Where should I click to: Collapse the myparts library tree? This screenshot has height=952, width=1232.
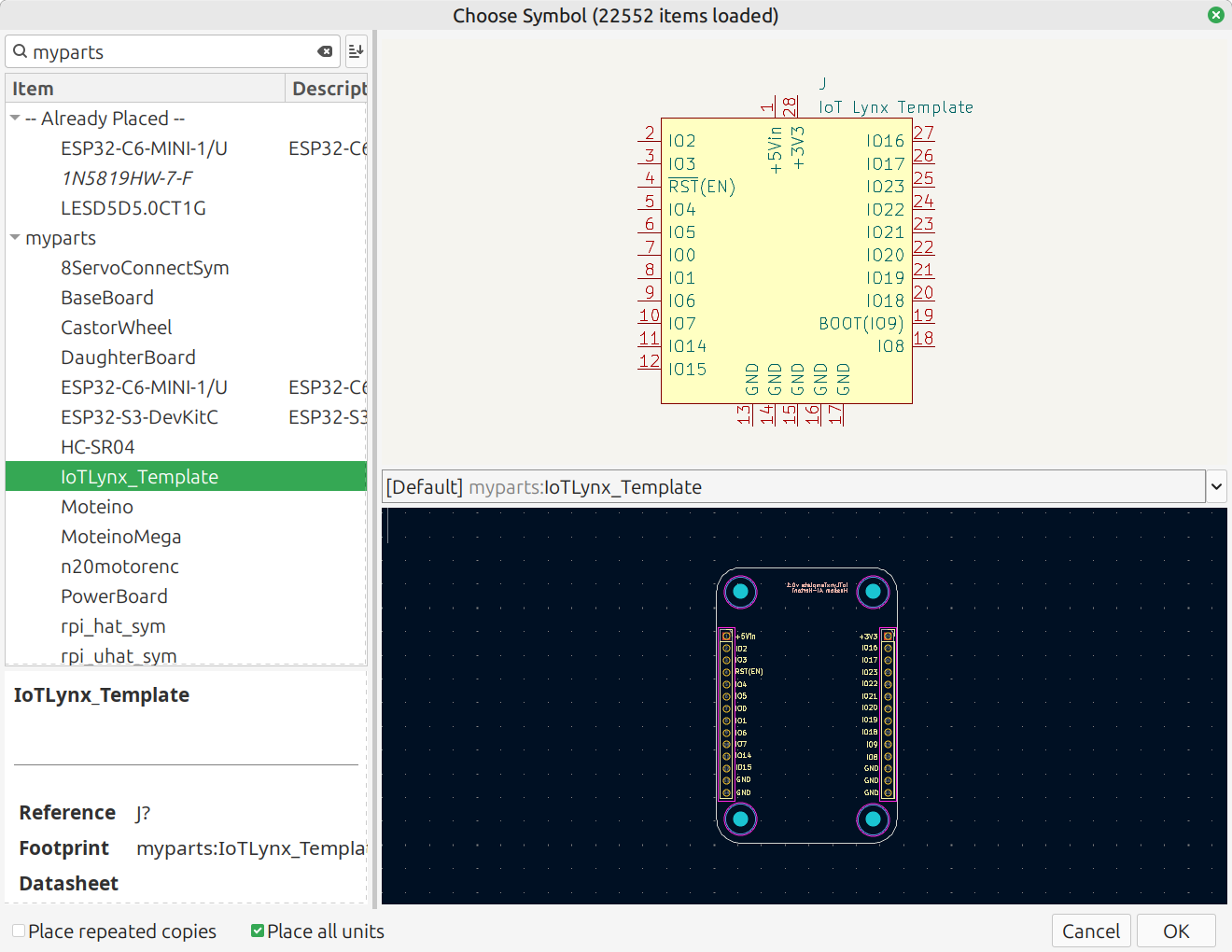[15, 238]
